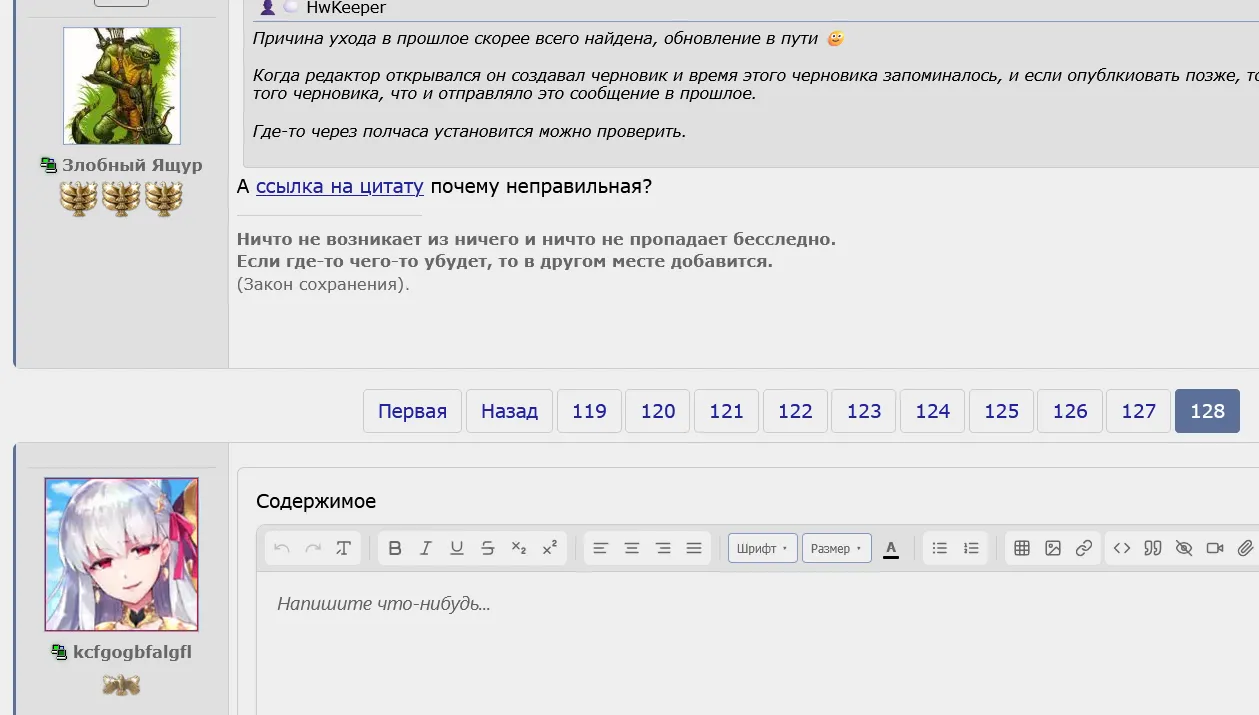Open the Размер size dropdown
1259x715 pixels.
pyautogui.click(x=837, y=548)
